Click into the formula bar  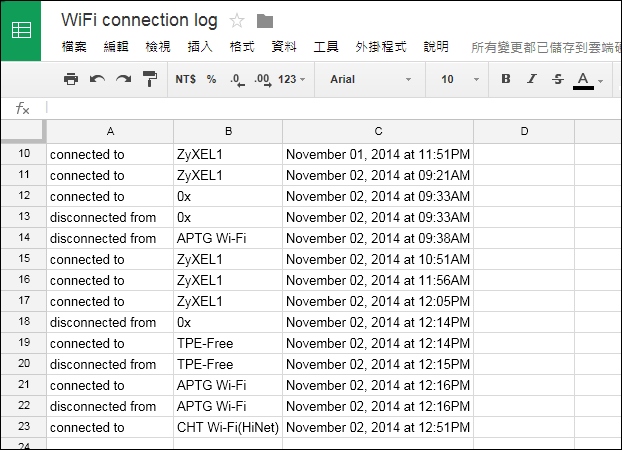pos(333,108)
